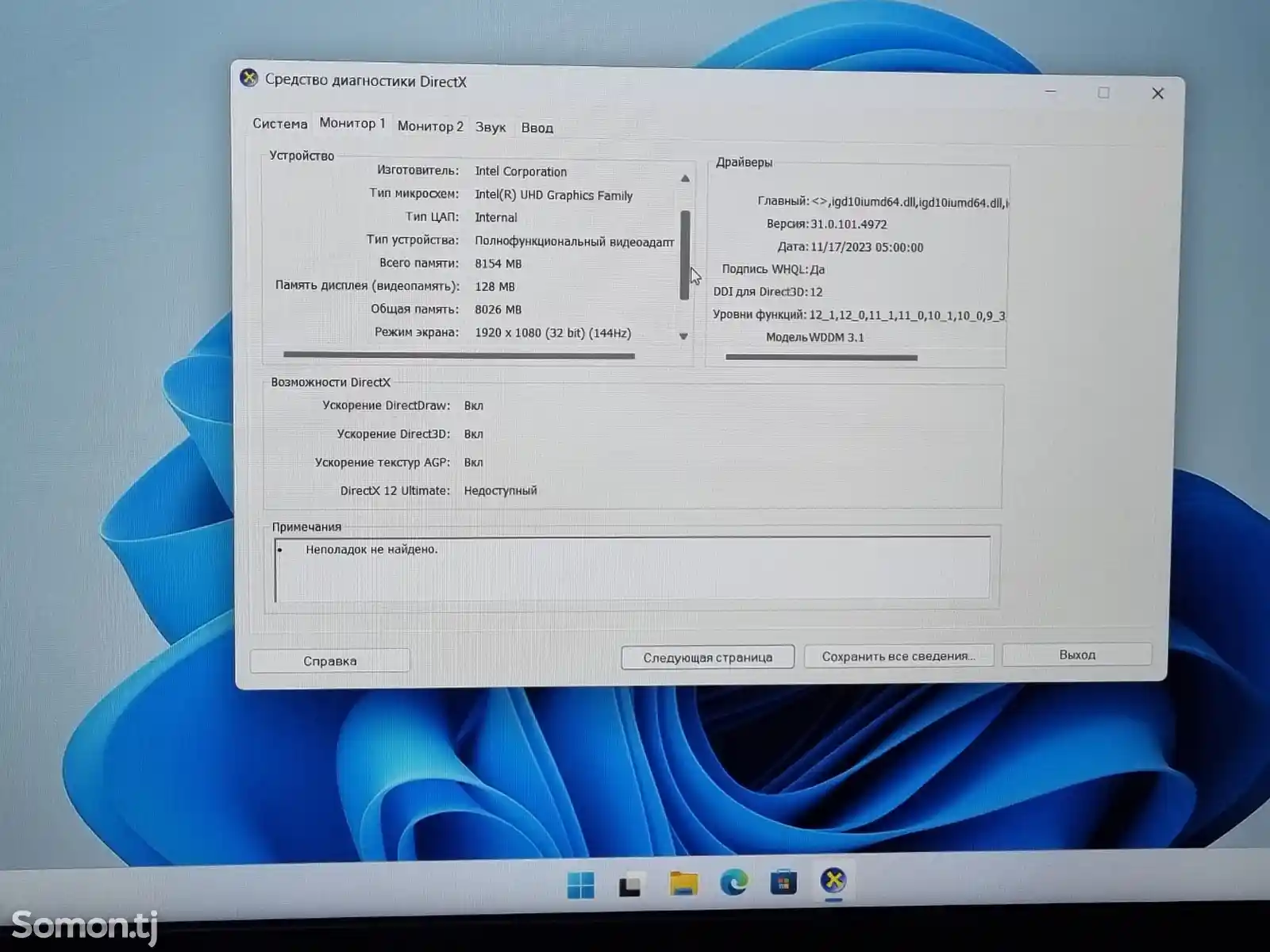
Task: Click the "Недоступный" DirectX 12 Ultimate value
Action: tap(500, 491)
